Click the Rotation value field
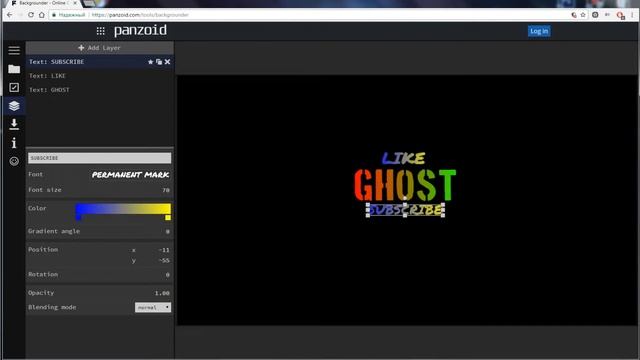The width and height of the screenshot is (640, 360). tap(167, 275)
